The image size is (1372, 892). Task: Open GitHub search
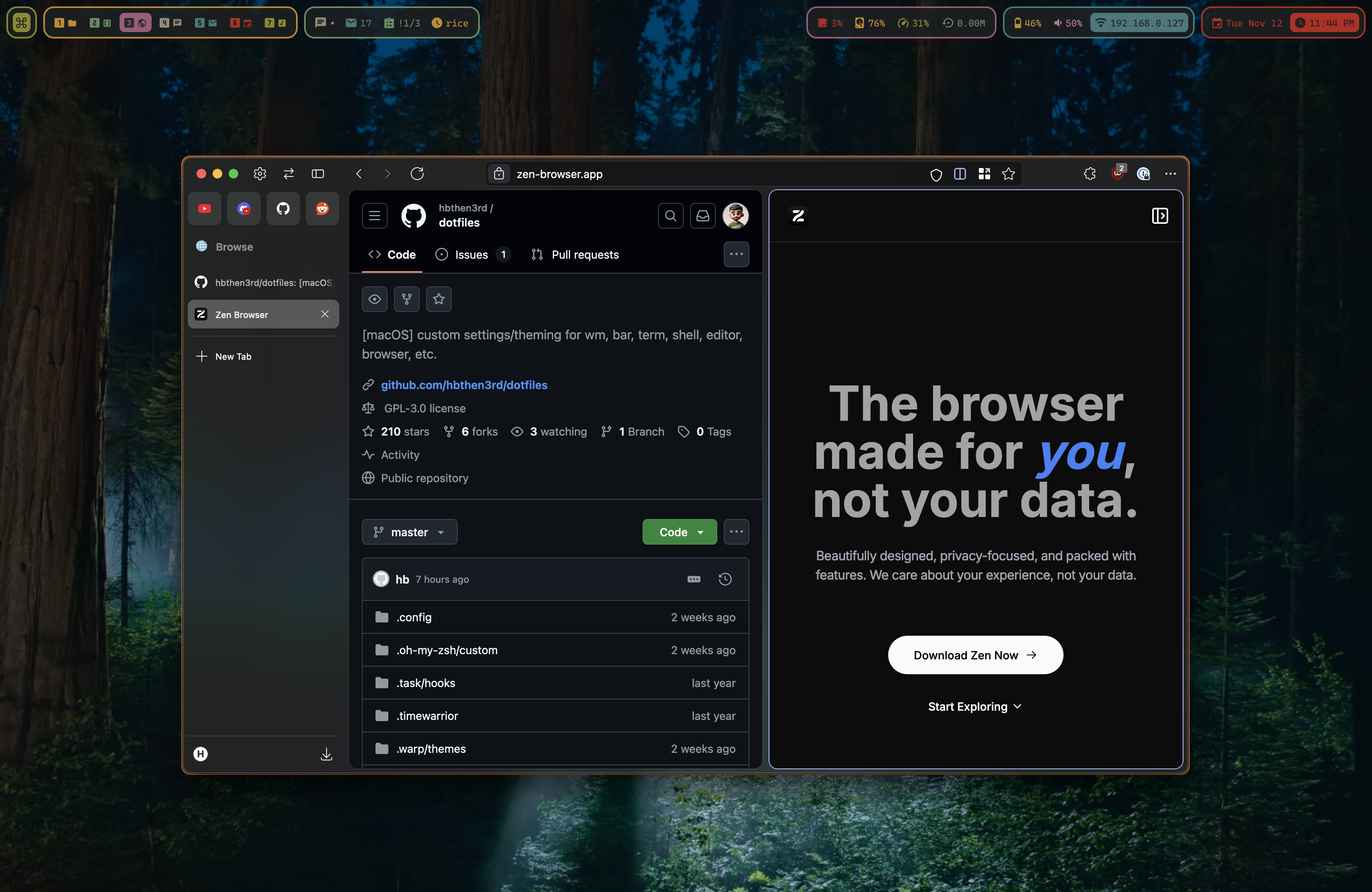[670, 216]
